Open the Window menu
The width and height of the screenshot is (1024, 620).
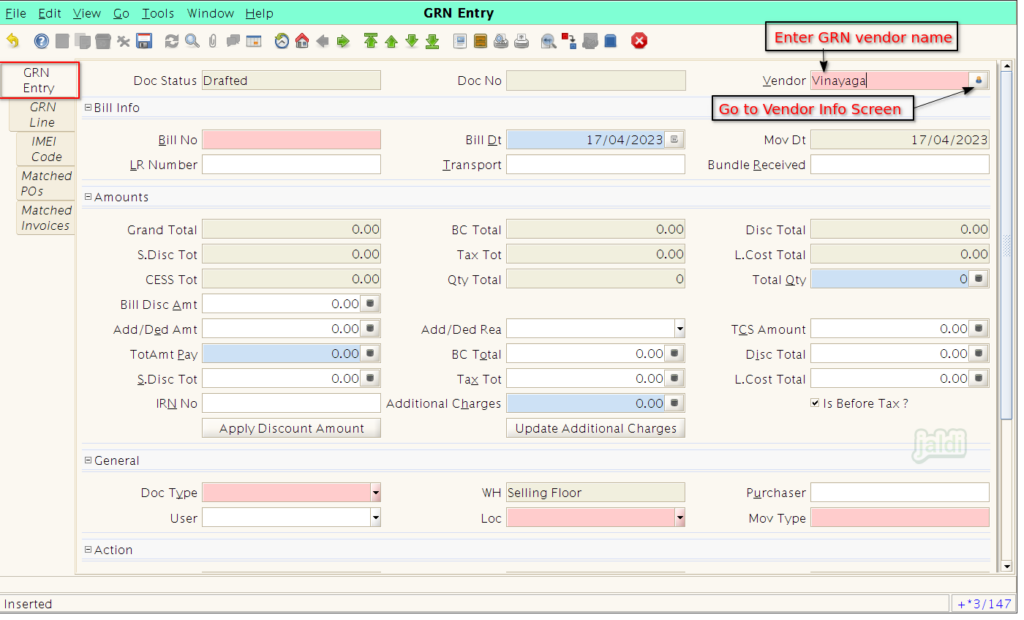pyautogui.click(x=210, y=13)
